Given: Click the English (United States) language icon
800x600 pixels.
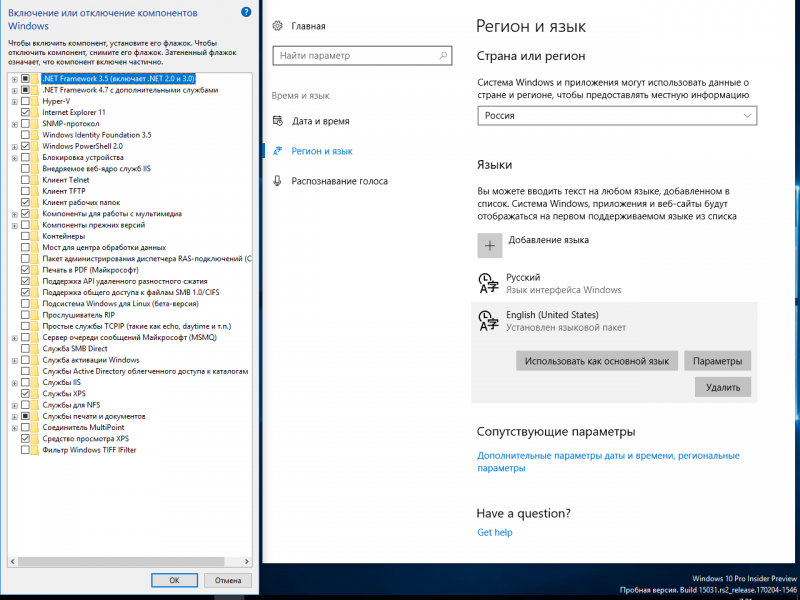Looking at the screenshot, I should coord(488,321).
